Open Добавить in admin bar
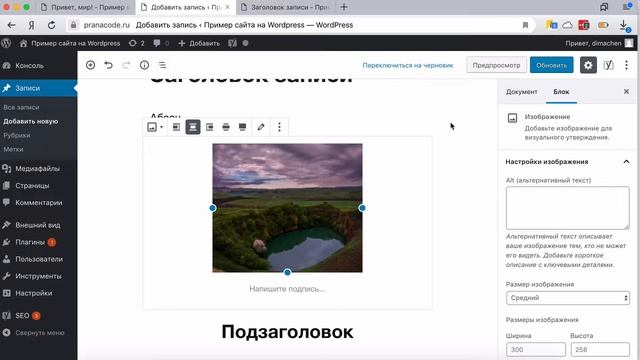640x360 pixels. click(199, 43)
